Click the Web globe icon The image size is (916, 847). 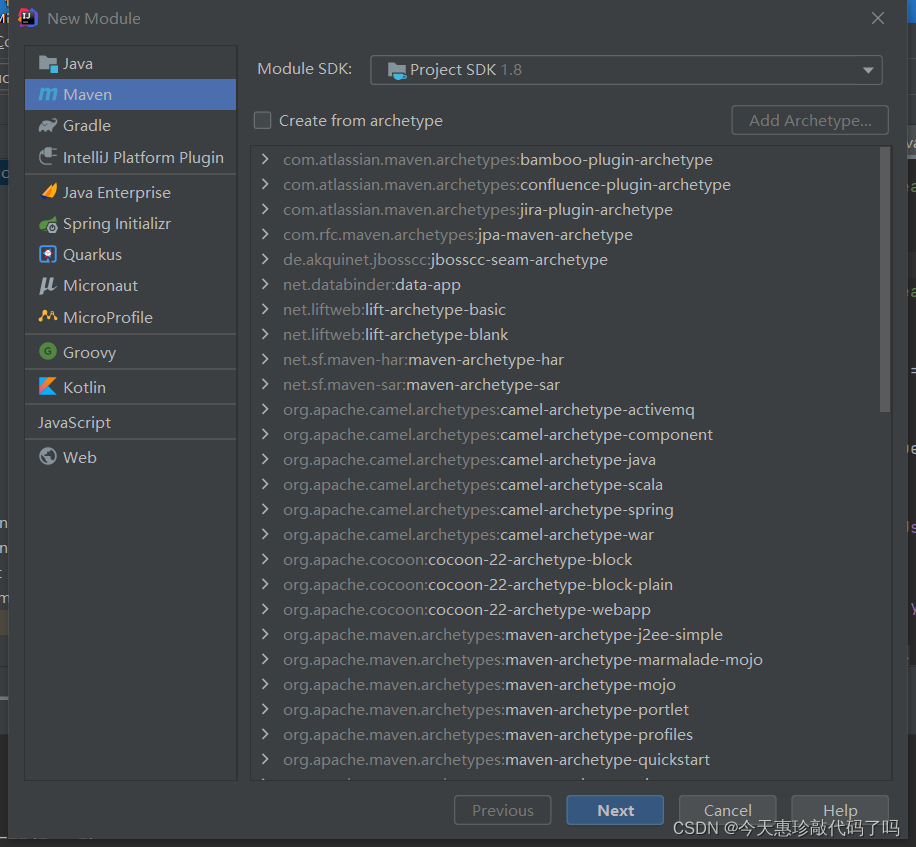(48, 456)
